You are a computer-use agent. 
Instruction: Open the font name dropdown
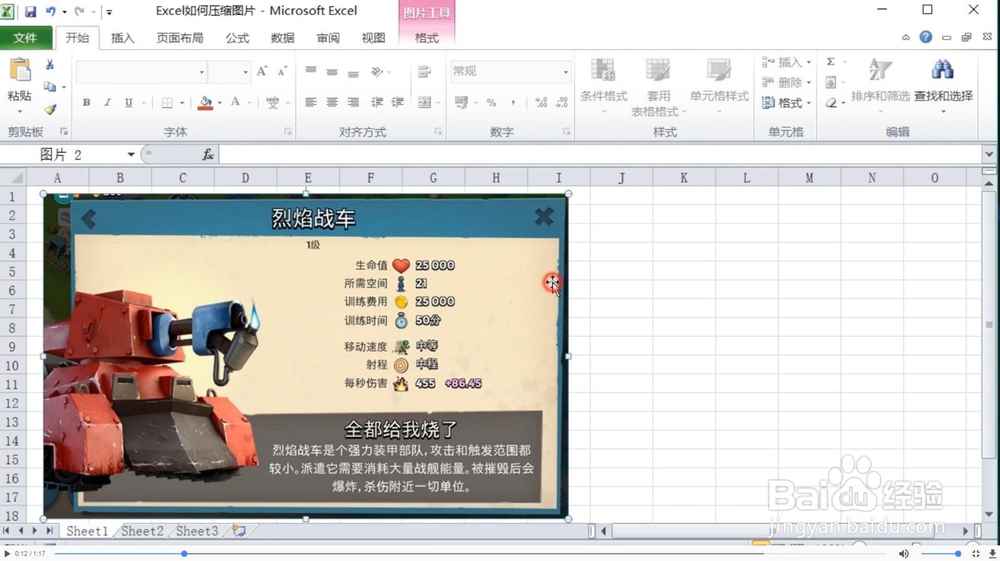pos(202,72)
